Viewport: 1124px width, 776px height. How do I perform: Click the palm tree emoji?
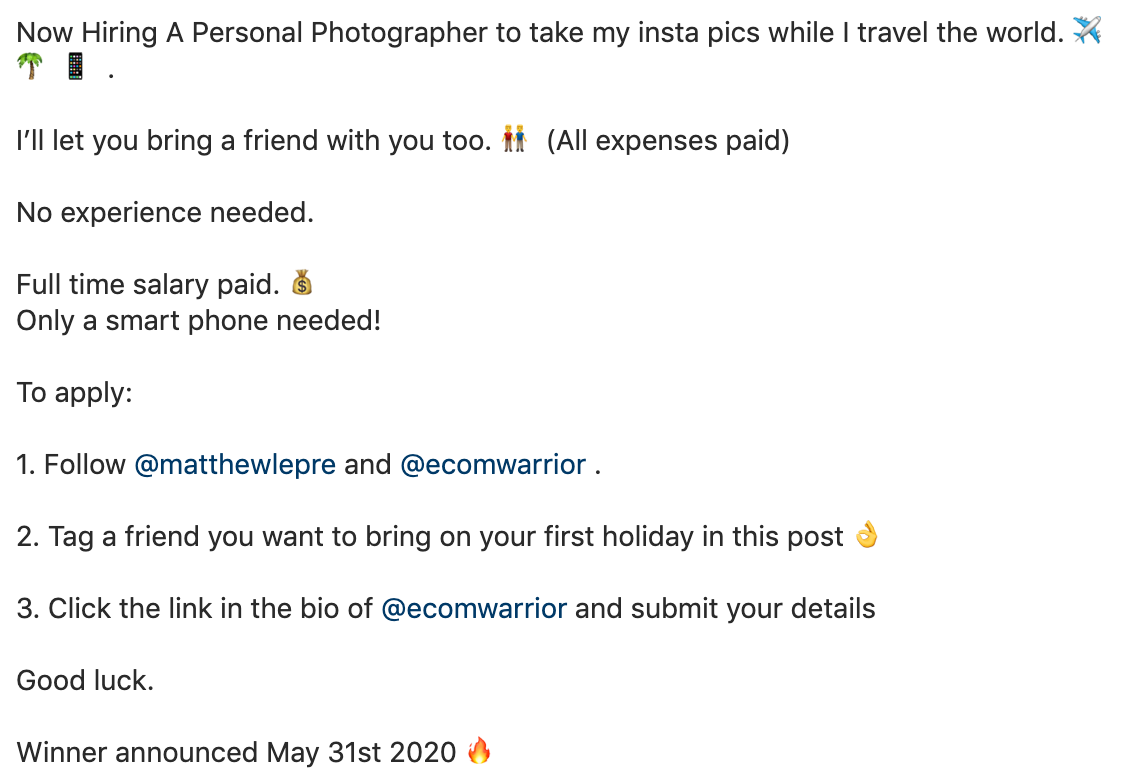pos(30,68)
